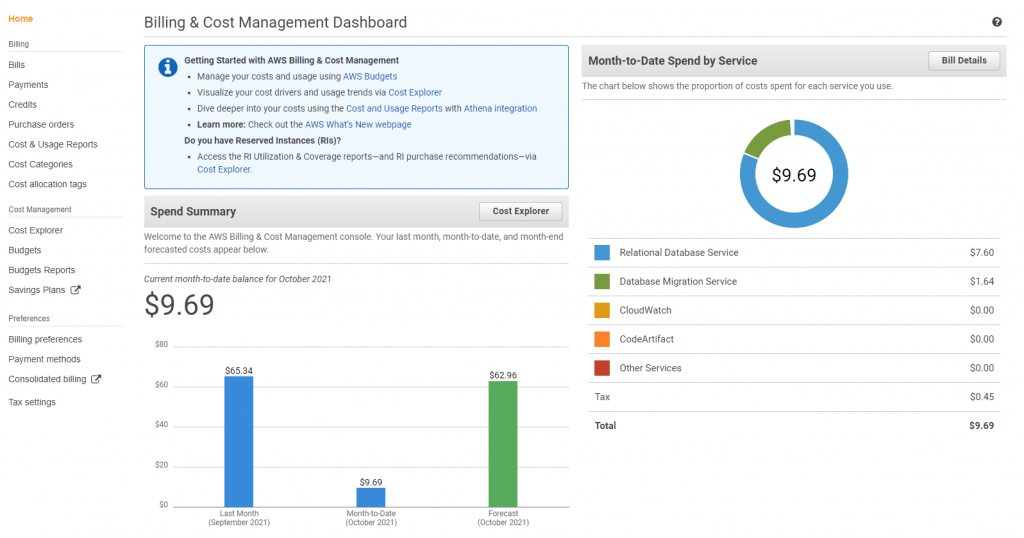
Task: Click the donut chart showing $9.69
Action: coord(793,174)
